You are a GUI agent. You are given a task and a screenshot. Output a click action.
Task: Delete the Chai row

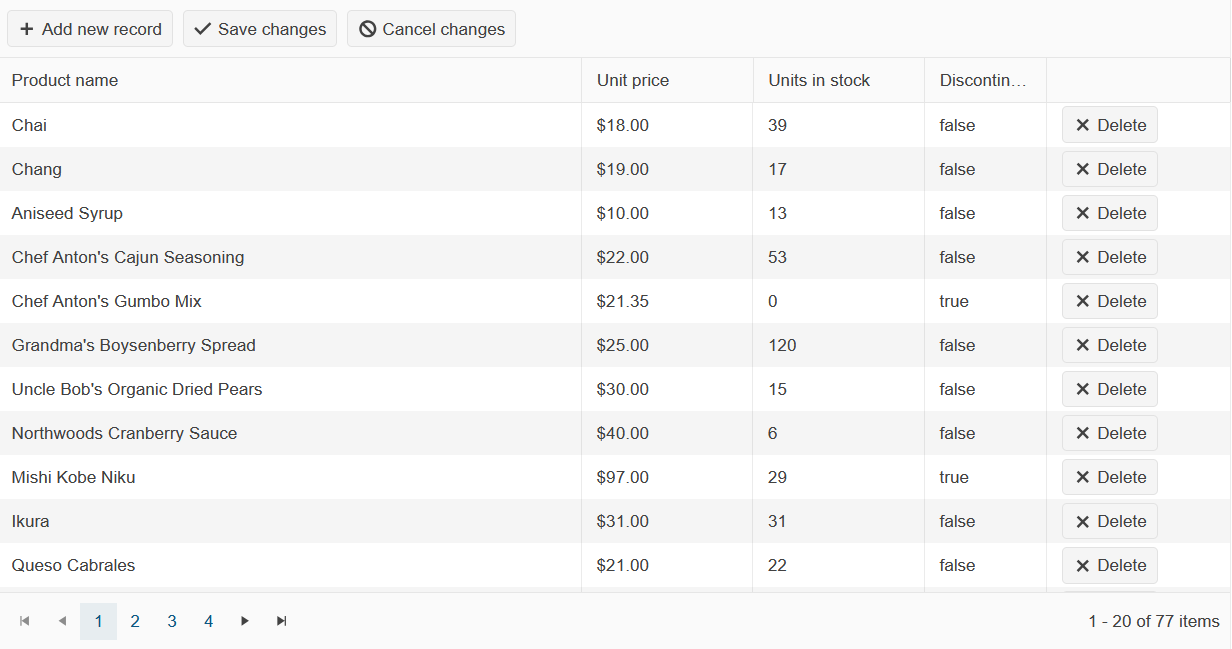(x=1109, y=125)
